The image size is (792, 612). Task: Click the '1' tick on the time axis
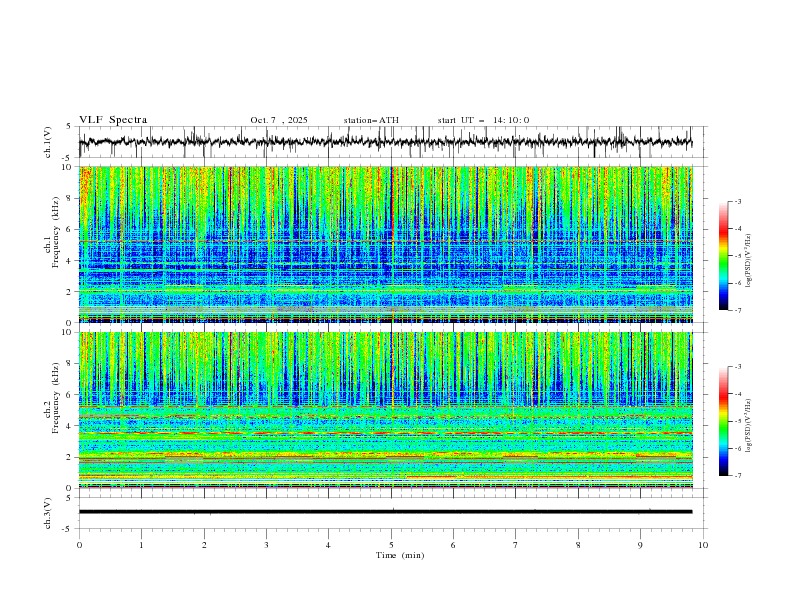[x=141, y=545]
